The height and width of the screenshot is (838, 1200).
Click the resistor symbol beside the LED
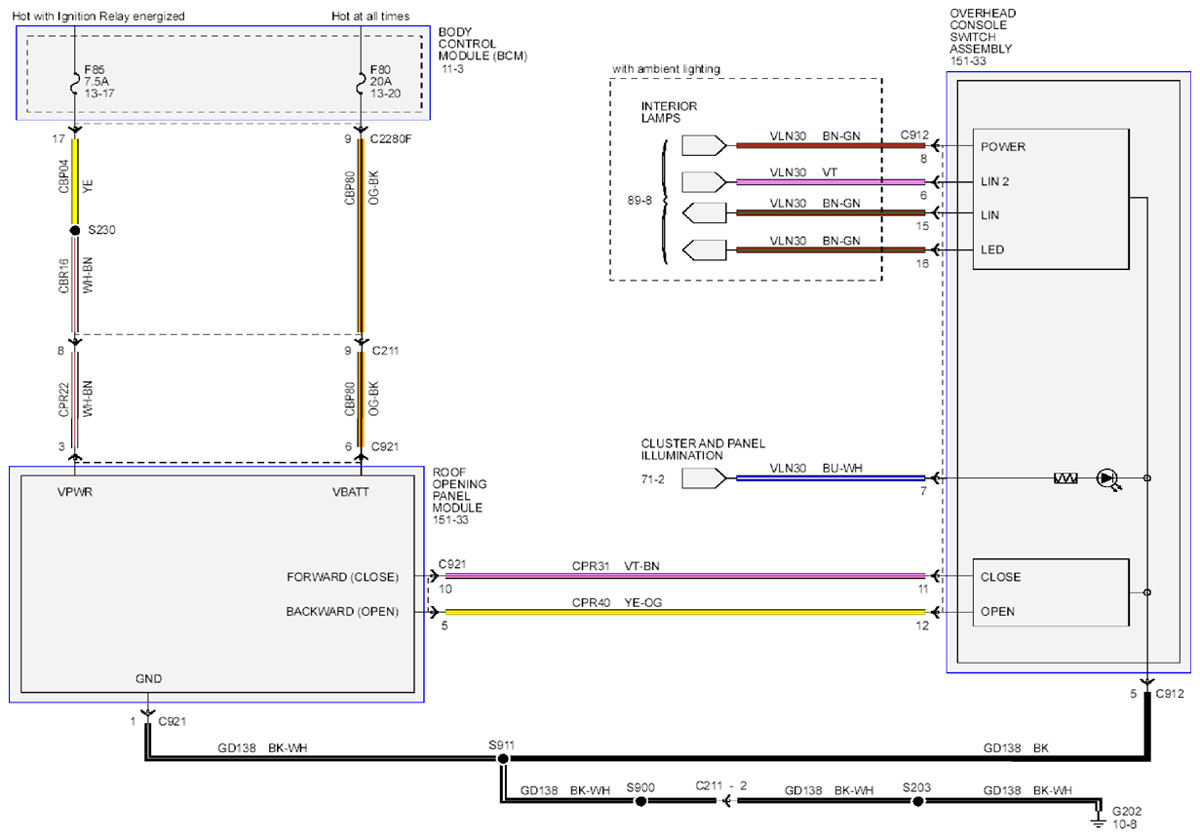(1065, 479)
